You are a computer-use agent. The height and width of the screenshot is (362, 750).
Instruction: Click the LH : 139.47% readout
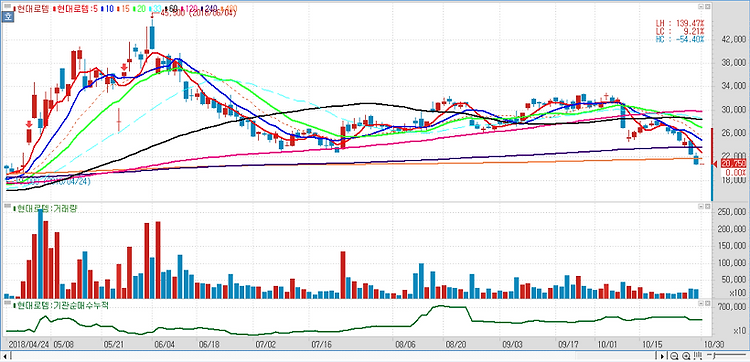click(x=680, y=23)
